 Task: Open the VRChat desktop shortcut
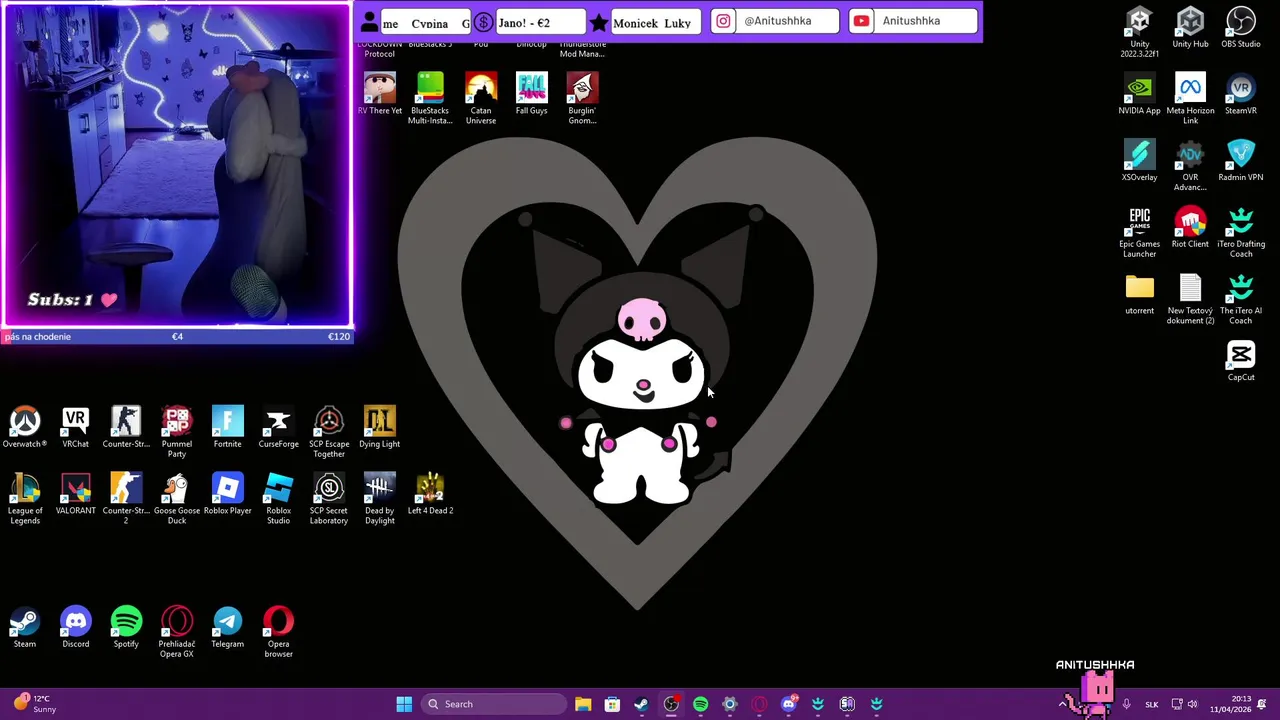tap(75, 428)
